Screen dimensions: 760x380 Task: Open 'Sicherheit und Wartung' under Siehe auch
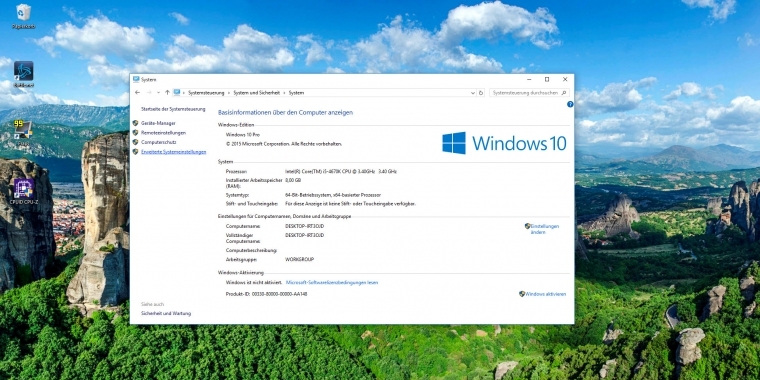click(166, 314)
